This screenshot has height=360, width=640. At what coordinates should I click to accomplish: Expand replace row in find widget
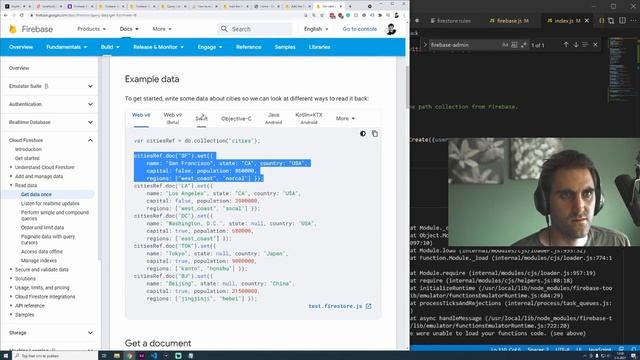425,45
